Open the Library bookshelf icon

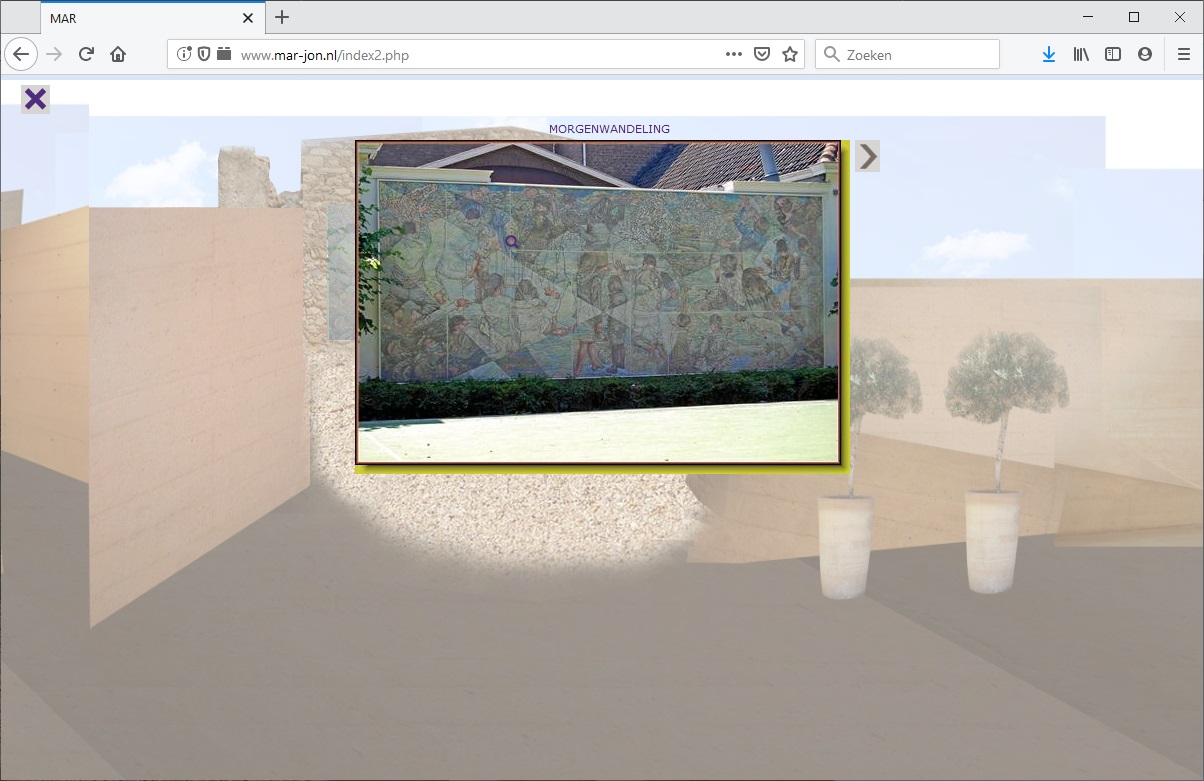coord(1081,54)
